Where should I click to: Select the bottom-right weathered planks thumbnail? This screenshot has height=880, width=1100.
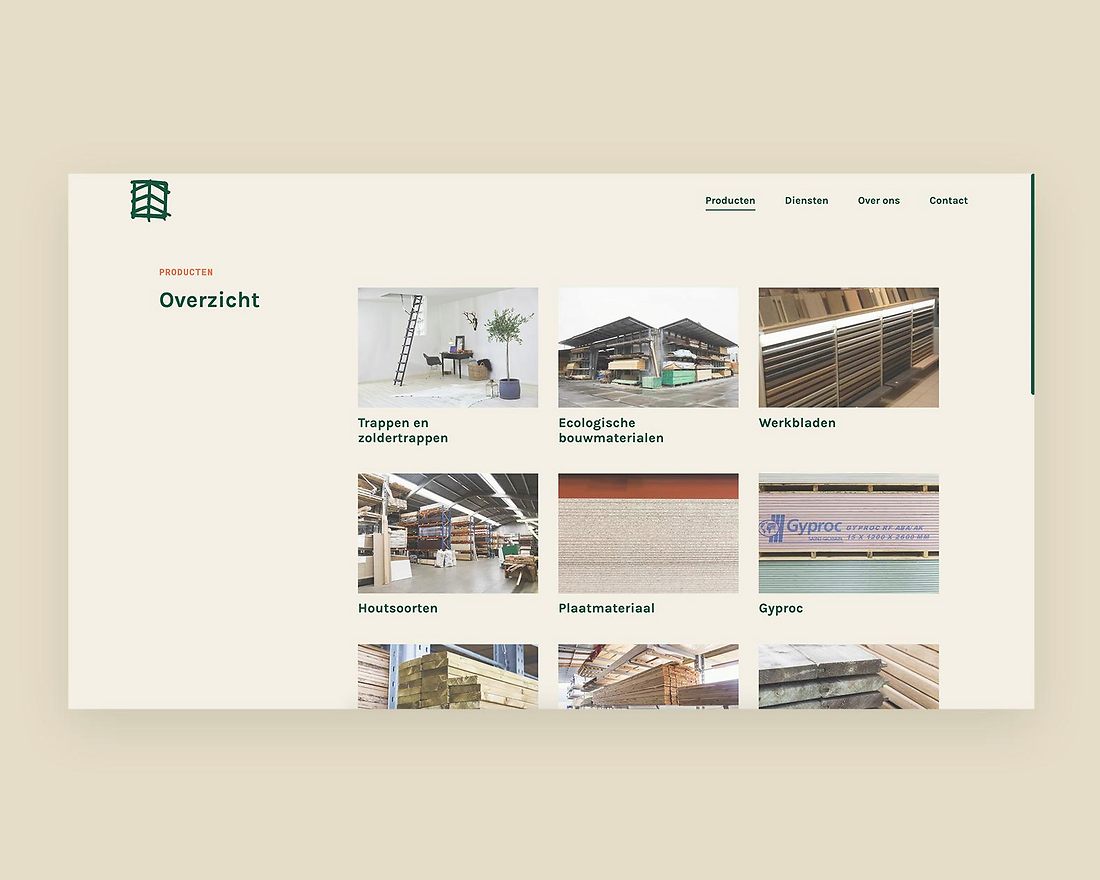848,676
